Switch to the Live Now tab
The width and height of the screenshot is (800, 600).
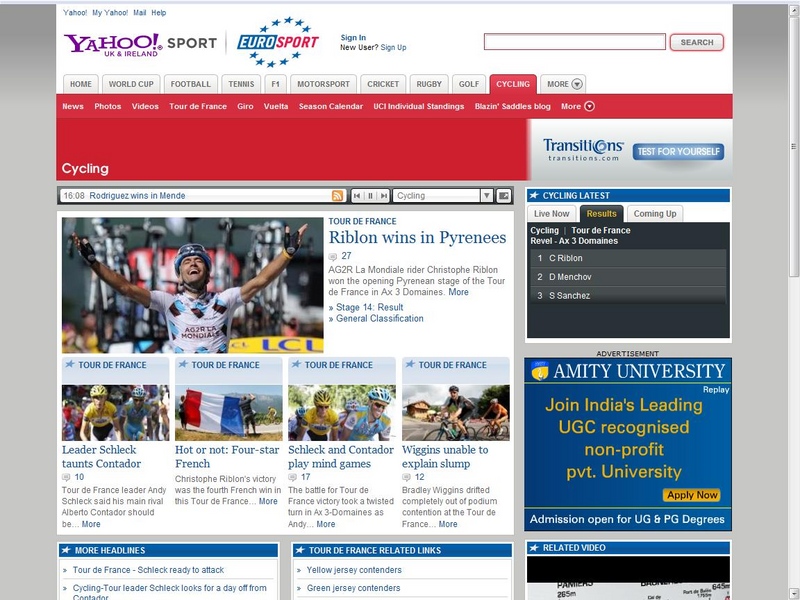(551, 213)
